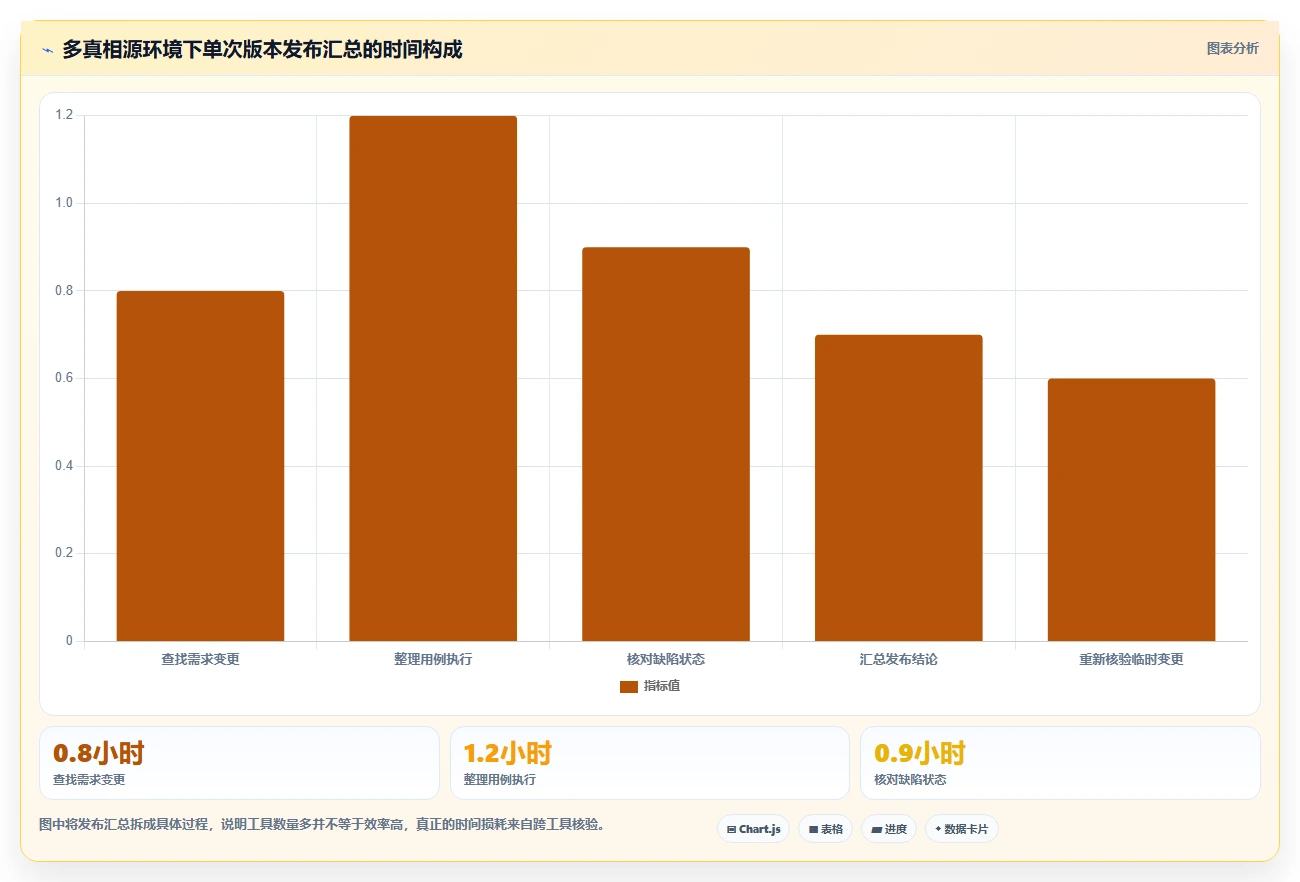The width and height of the screenshot is (1300, 882).
Task: Click the 汇总发布结论 x-axis label
Action: (x=899, y=660)
